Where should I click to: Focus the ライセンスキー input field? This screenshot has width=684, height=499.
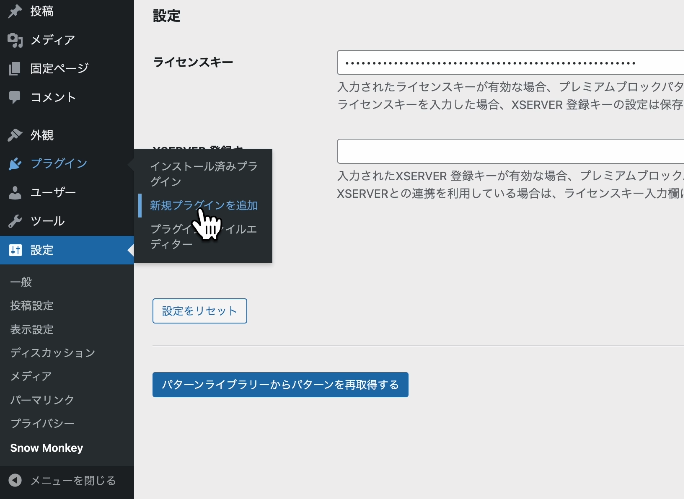point(510,63)
